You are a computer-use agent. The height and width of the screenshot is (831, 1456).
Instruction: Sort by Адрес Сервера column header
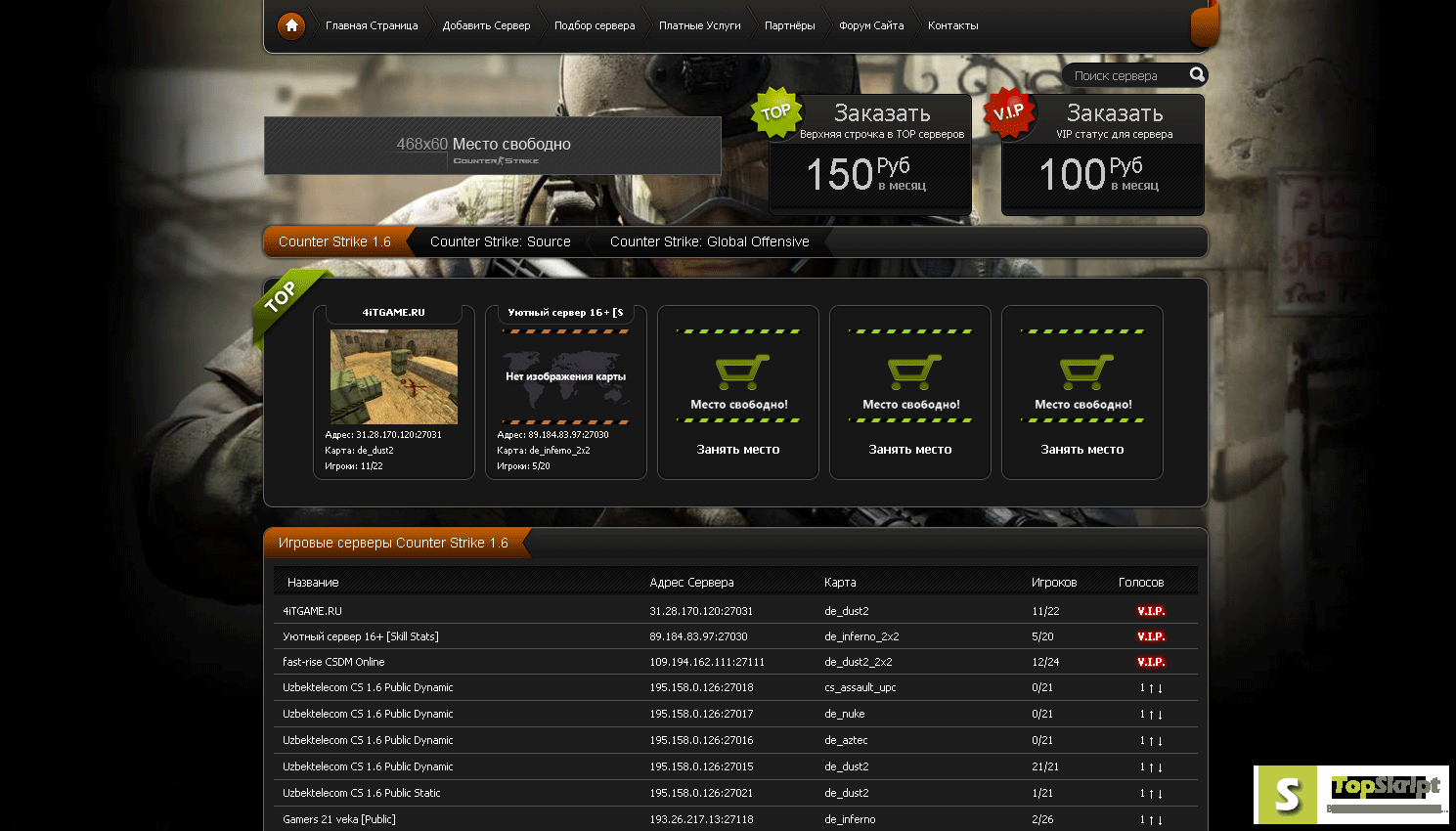pyautogui.click(x=691, y=582)
